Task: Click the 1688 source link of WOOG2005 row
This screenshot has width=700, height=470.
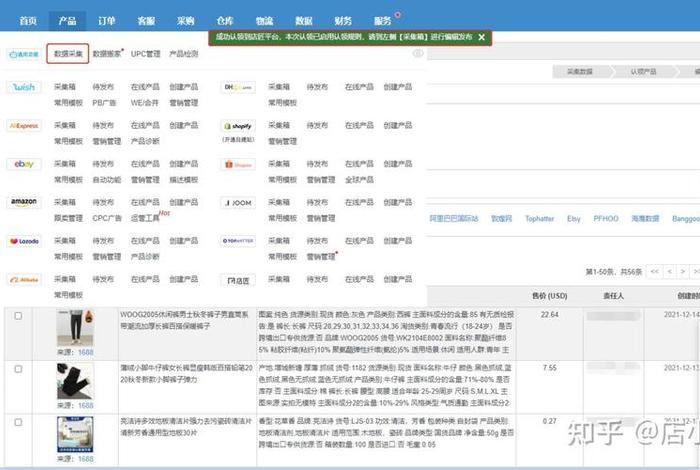Action: tap(86, 352)
